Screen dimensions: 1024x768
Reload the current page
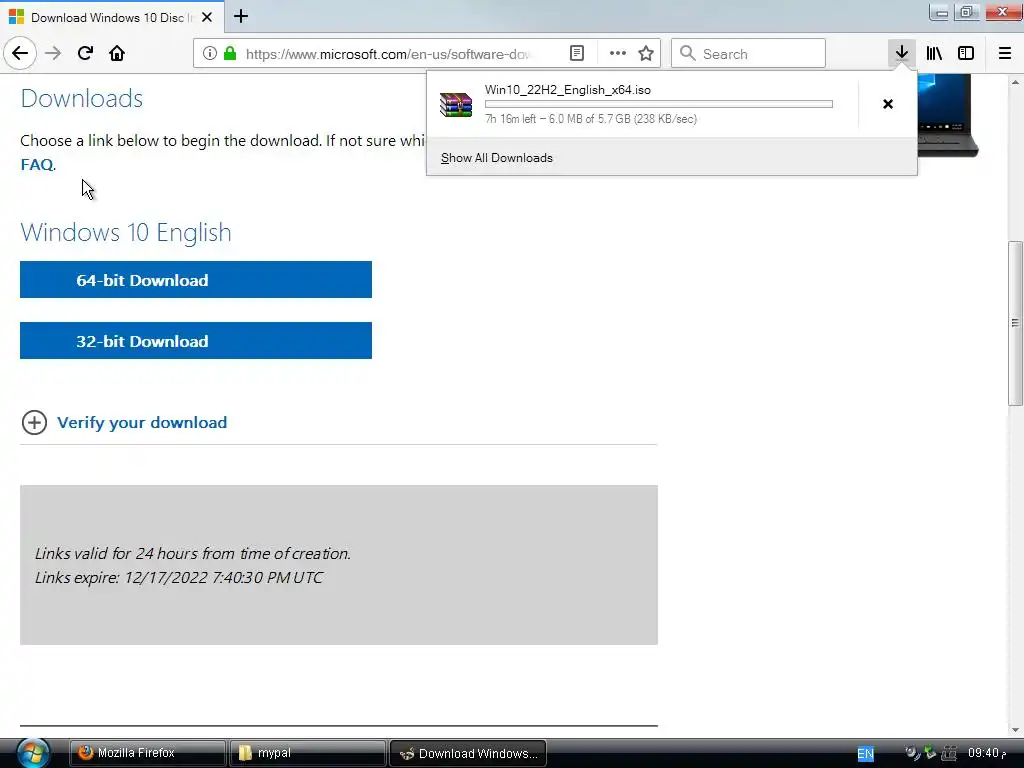(85, 54)
